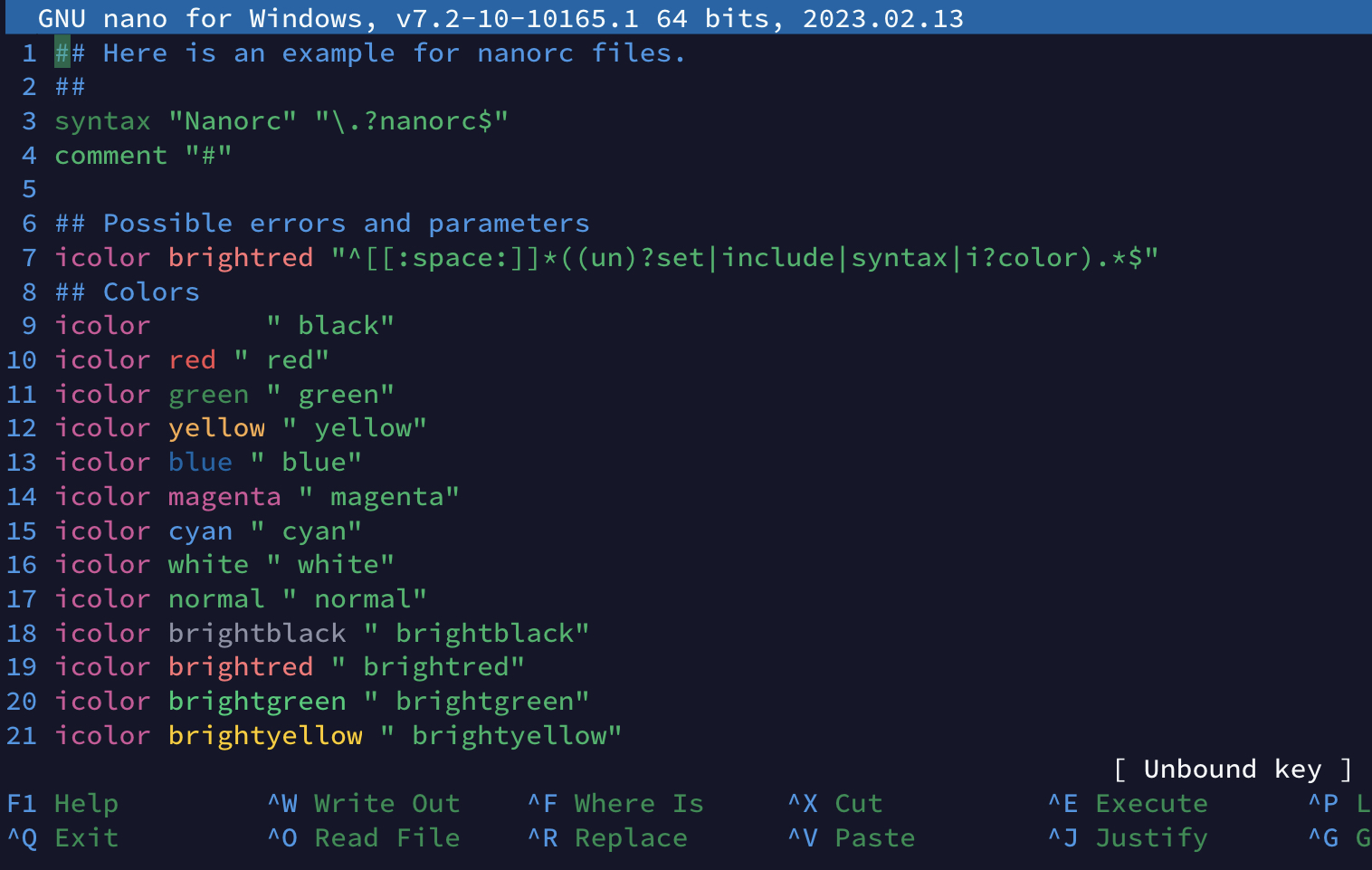This screenshot has width=1372, height=870.
Task: Click the ## Colors comment heading
Action: click(x=126, y=292)
